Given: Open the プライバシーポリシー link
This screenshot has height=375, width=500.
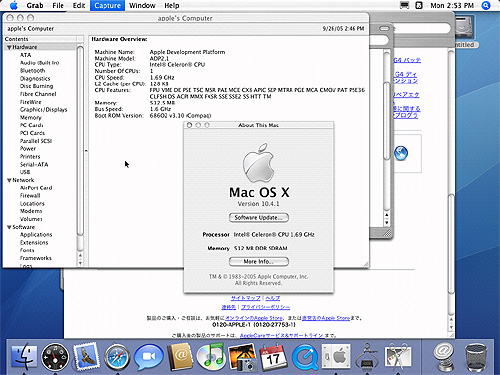Looking at the screenshot, I should [x=266, y=307].
